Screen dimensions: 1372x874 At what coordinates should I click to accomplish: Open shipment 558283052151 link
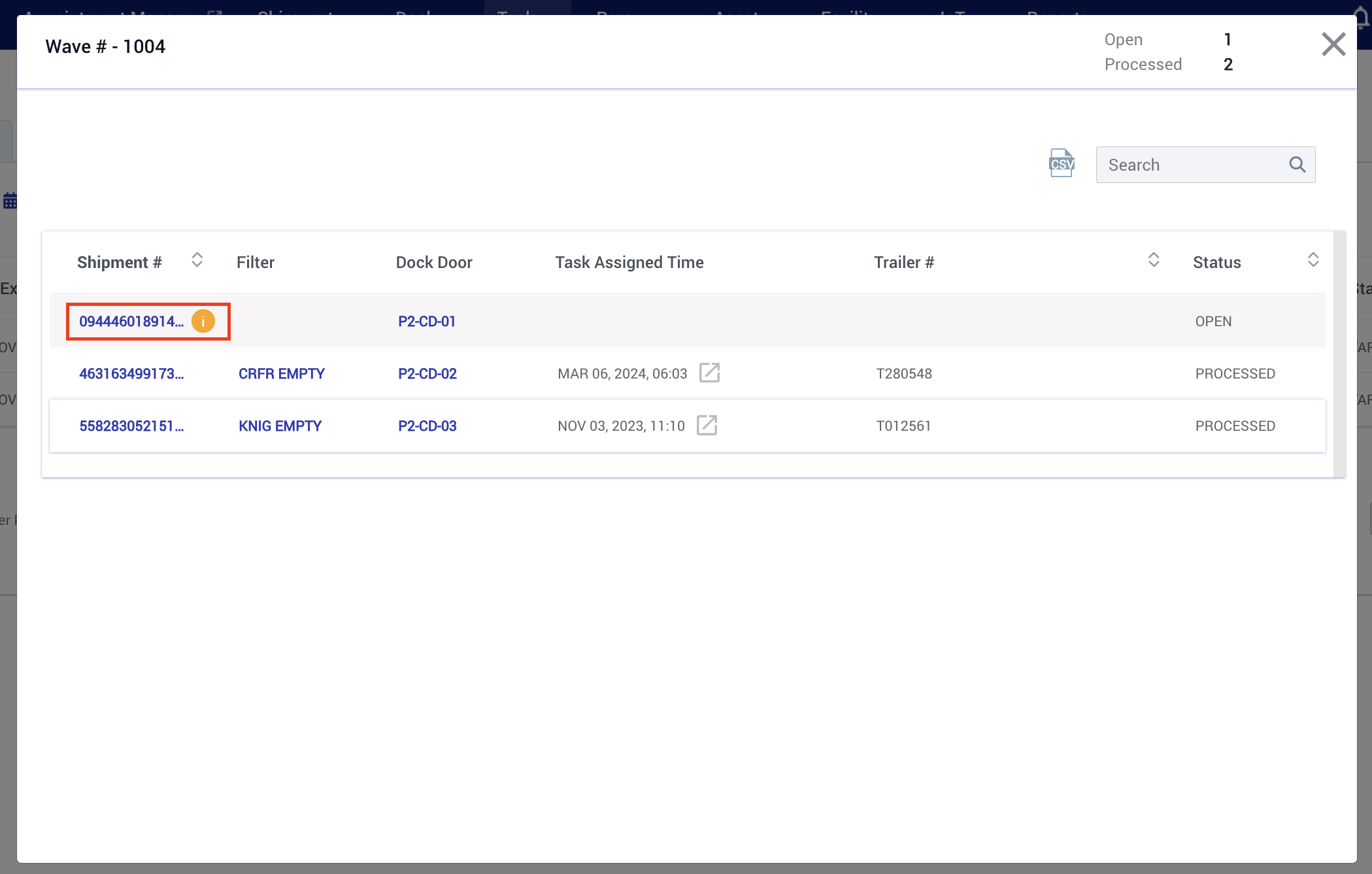point(131,426)
